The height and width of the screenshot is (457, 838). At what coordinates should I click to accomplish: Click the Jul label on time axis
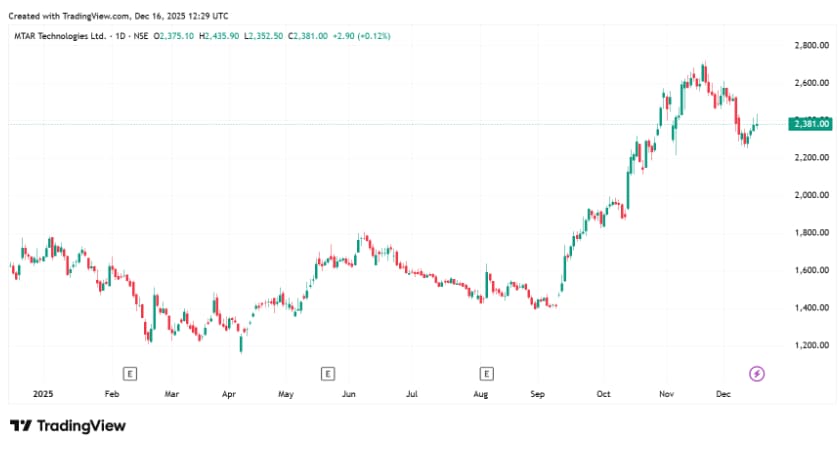[x=411, y=395]
